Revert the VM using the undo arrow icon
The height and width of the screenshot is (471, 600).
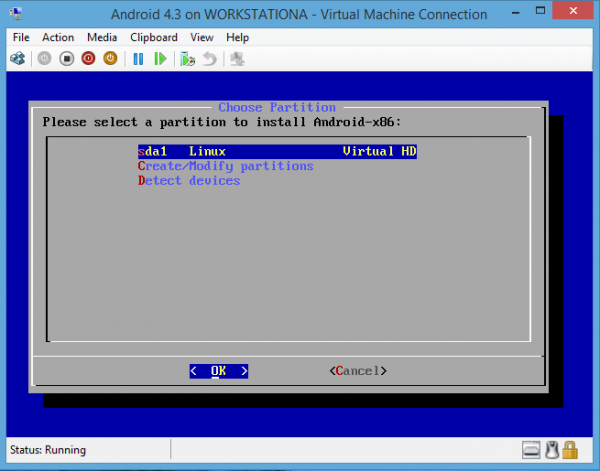pyautogui.click(x=209, y=59)
